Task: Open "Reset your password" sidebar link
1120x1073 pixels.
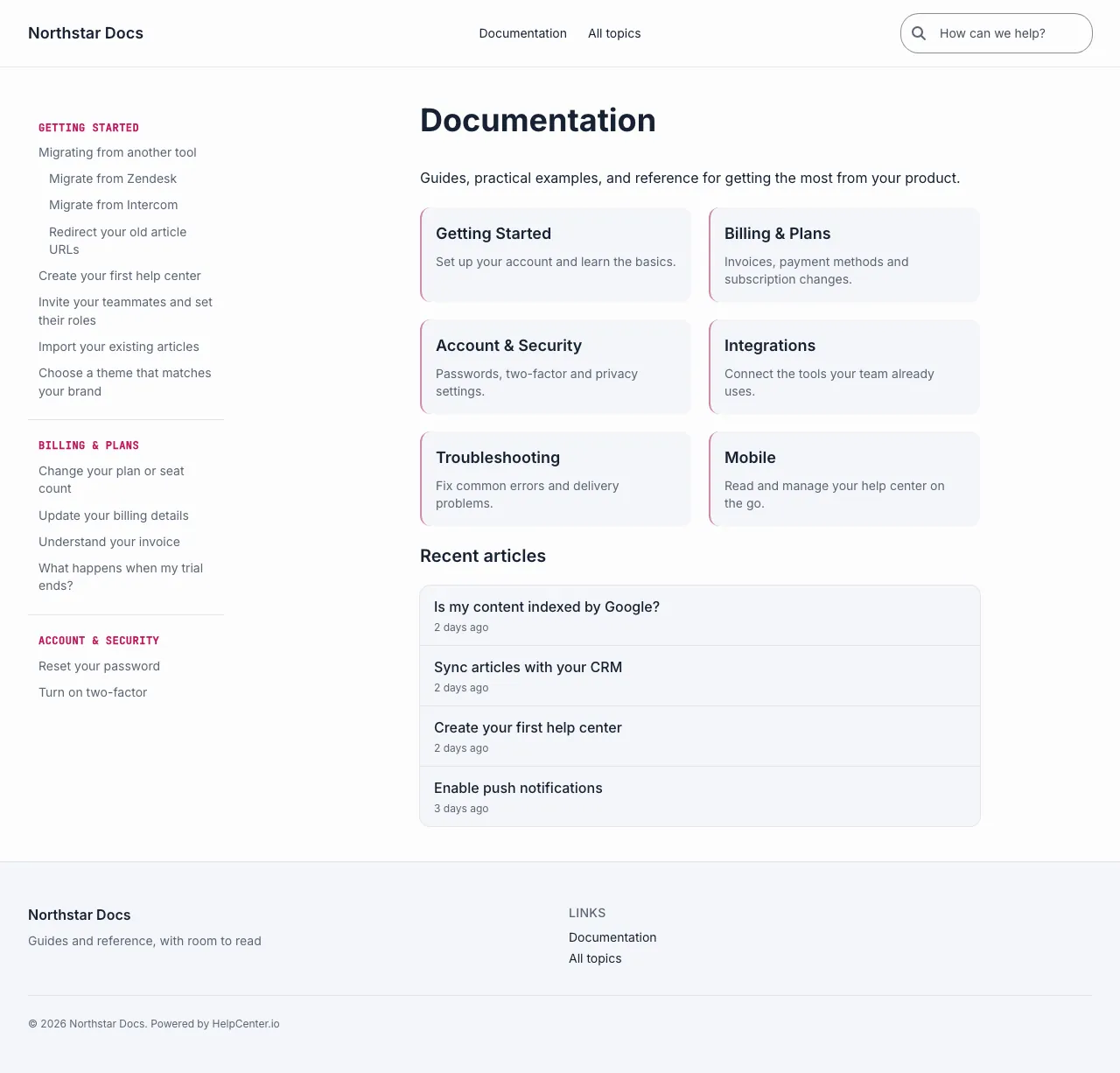Action: (x=100, y=666)
